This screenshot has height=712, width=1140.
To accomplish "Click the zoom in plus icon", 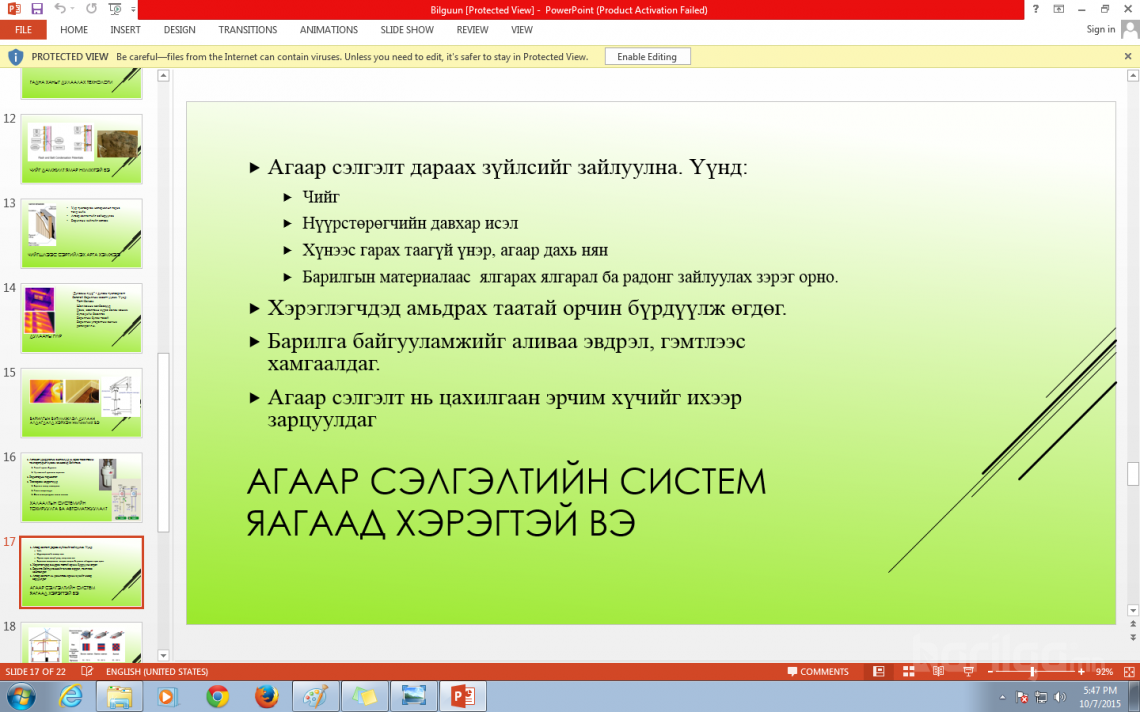I will pyautogui.click(x=1082, y=672).
